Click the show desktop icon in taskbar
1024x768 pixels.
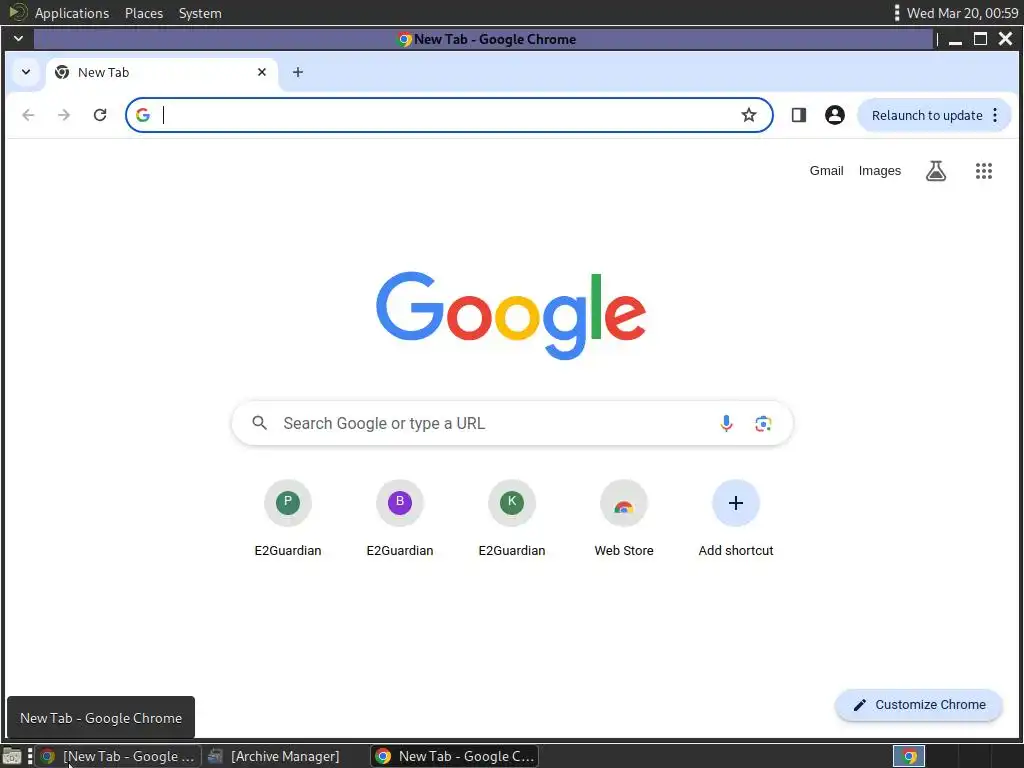pyautogui.click(x=12, y=757)
